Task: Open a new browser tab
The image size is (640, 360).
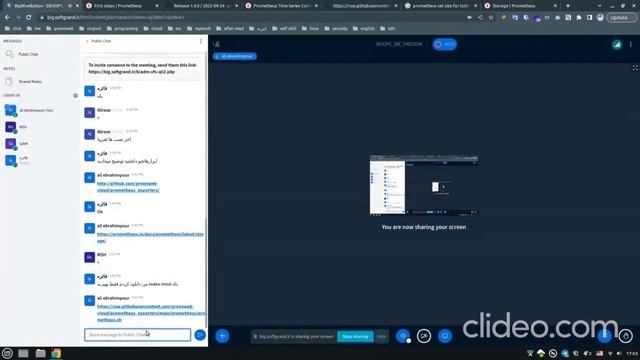Action: click(x=568, y=6)
